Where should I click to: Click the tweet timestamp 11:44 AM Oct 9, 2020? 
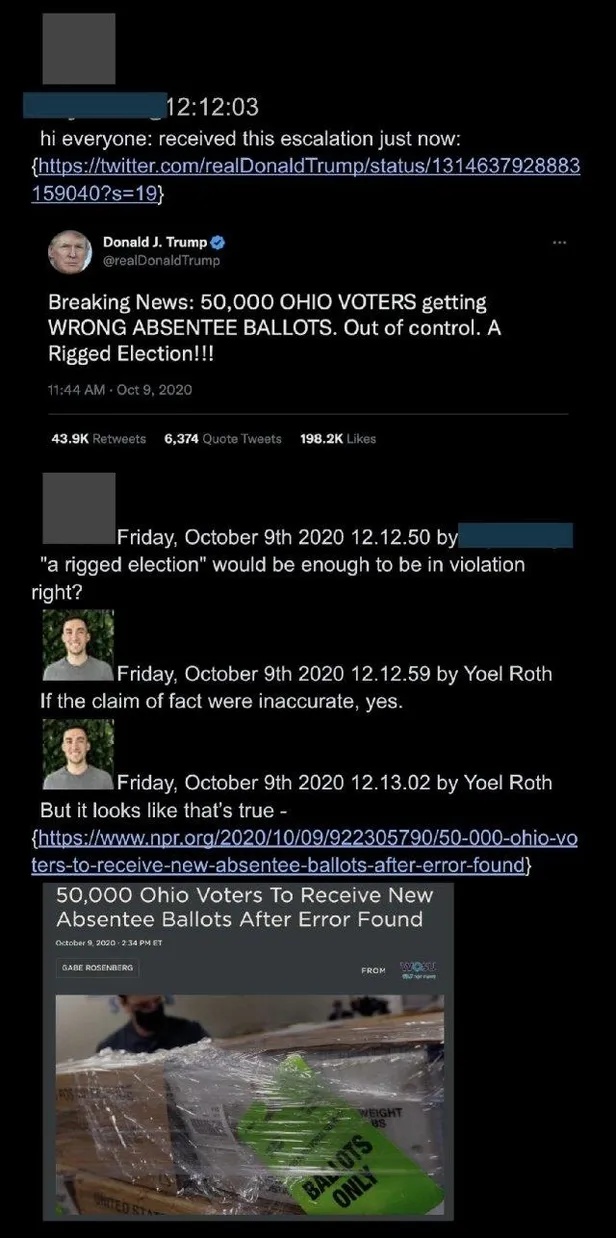[x=120, y=390]
